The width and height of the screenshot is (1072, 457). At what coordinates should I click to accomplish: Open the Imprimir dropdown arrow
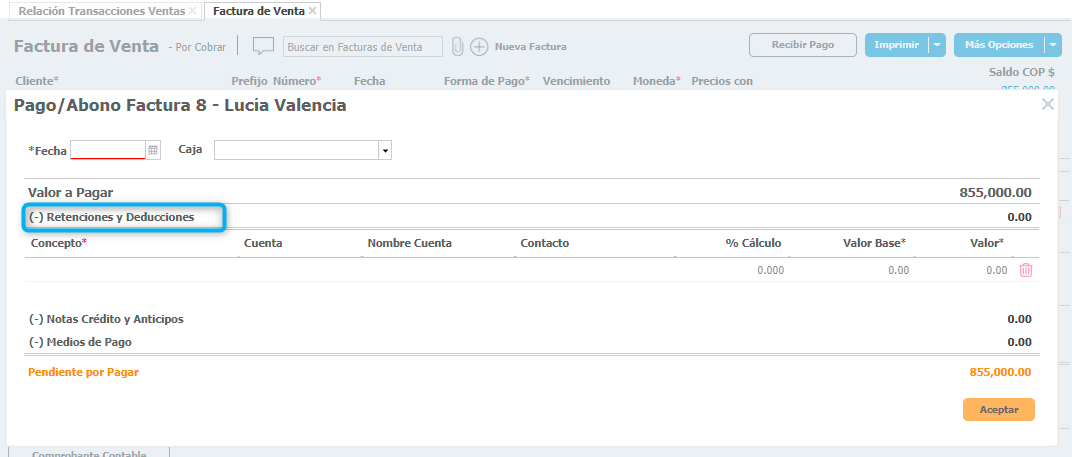(x=936, y=45)
